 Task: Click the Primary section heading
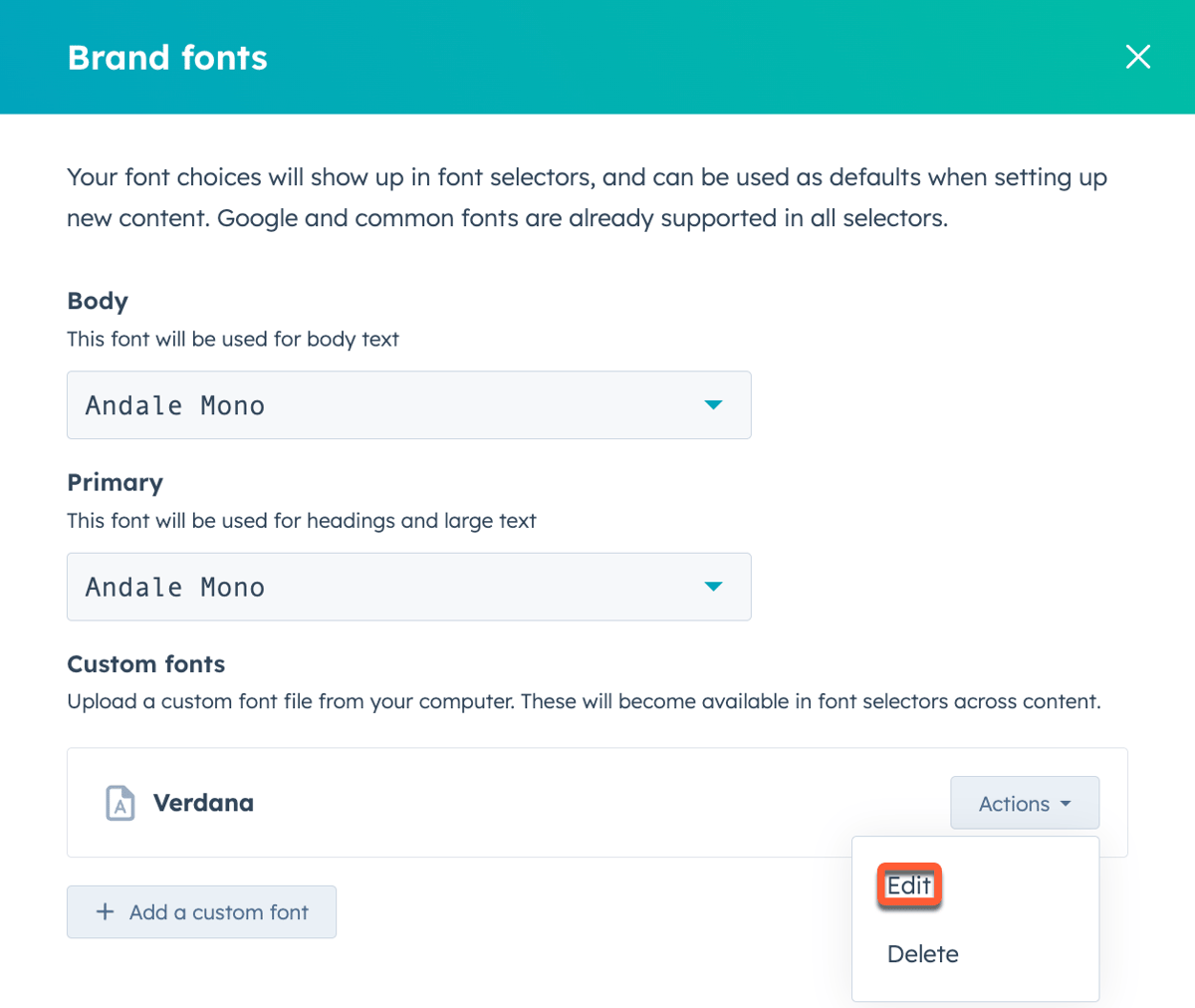click(115, 482)
